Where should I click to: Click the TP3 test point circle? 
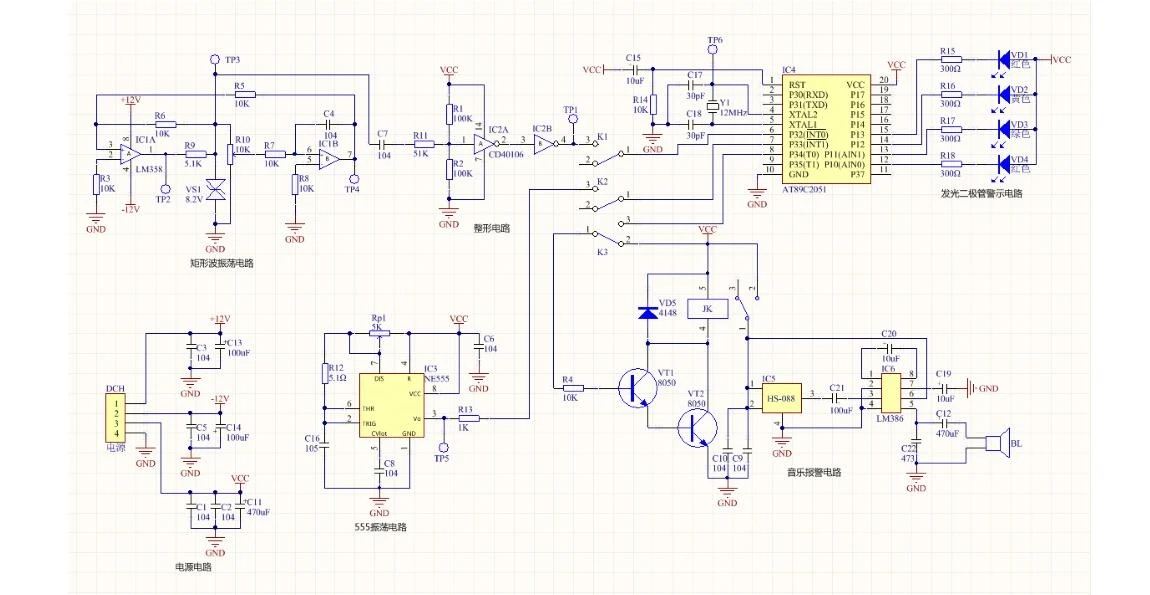tap(214, 58)
